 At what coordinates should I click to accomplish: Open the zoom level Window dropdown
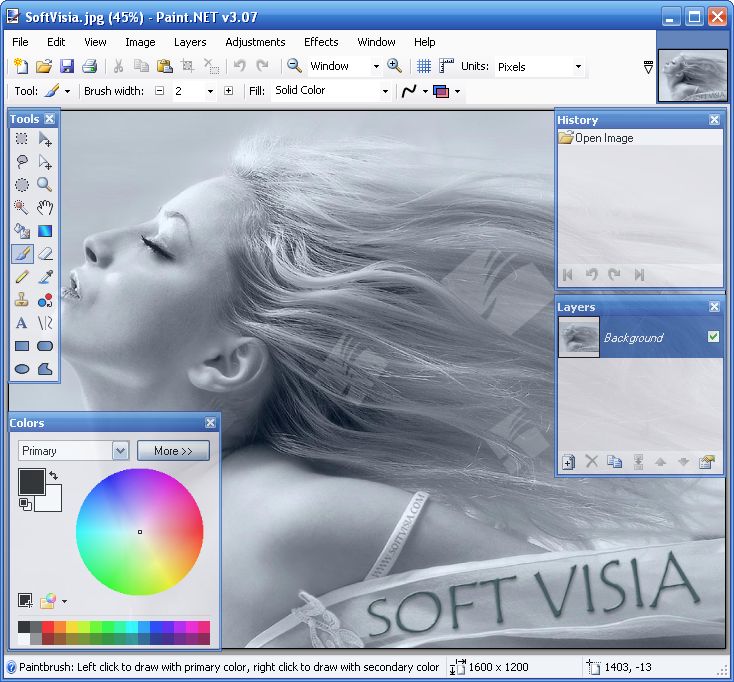(376, 66)
